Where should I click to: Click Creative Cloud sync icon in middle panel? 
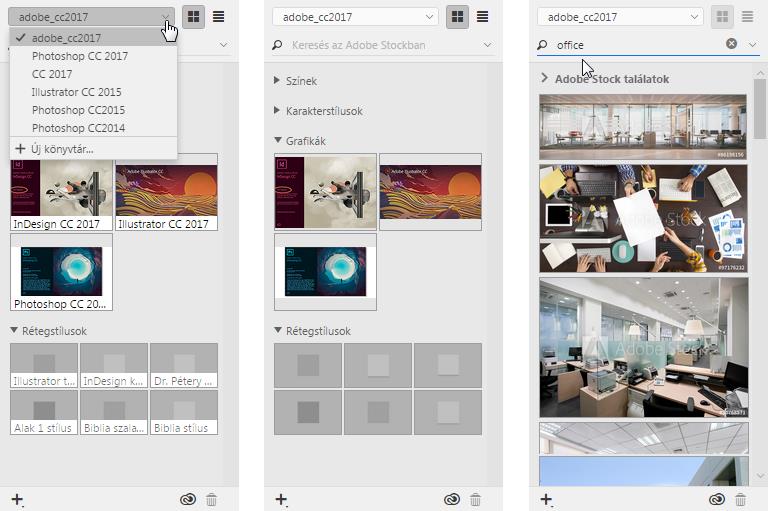pos(452,499)
